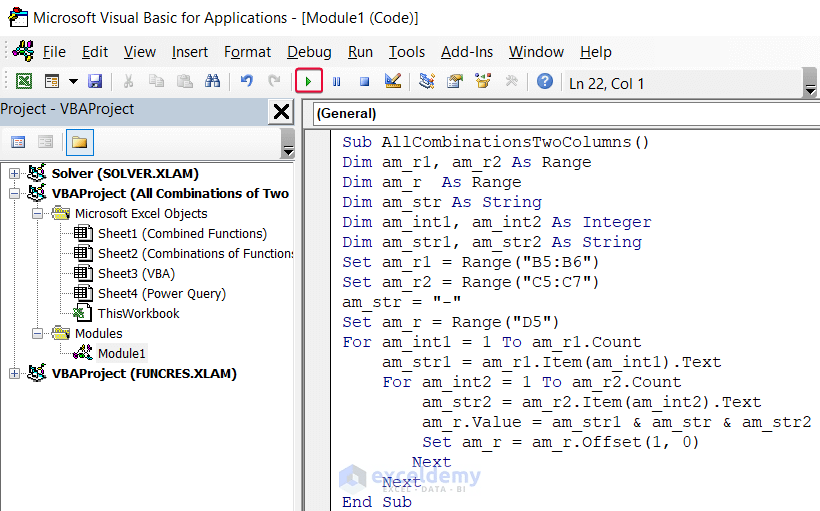Close the Project - VBAProject pane

281,111
